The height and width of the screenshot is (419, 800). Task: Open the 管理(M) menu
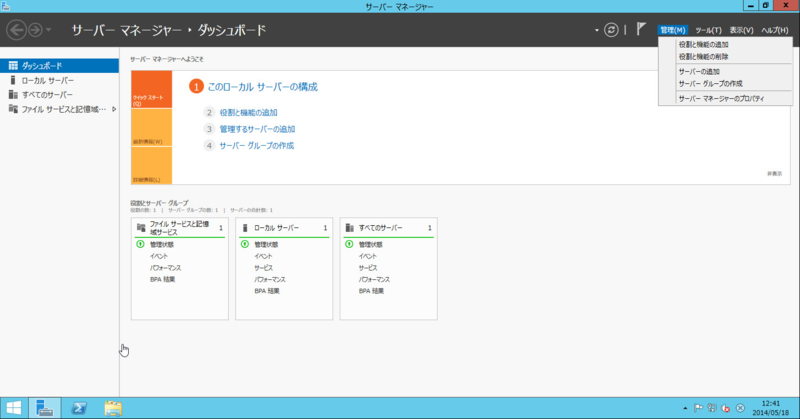click(x=672, y=30)
